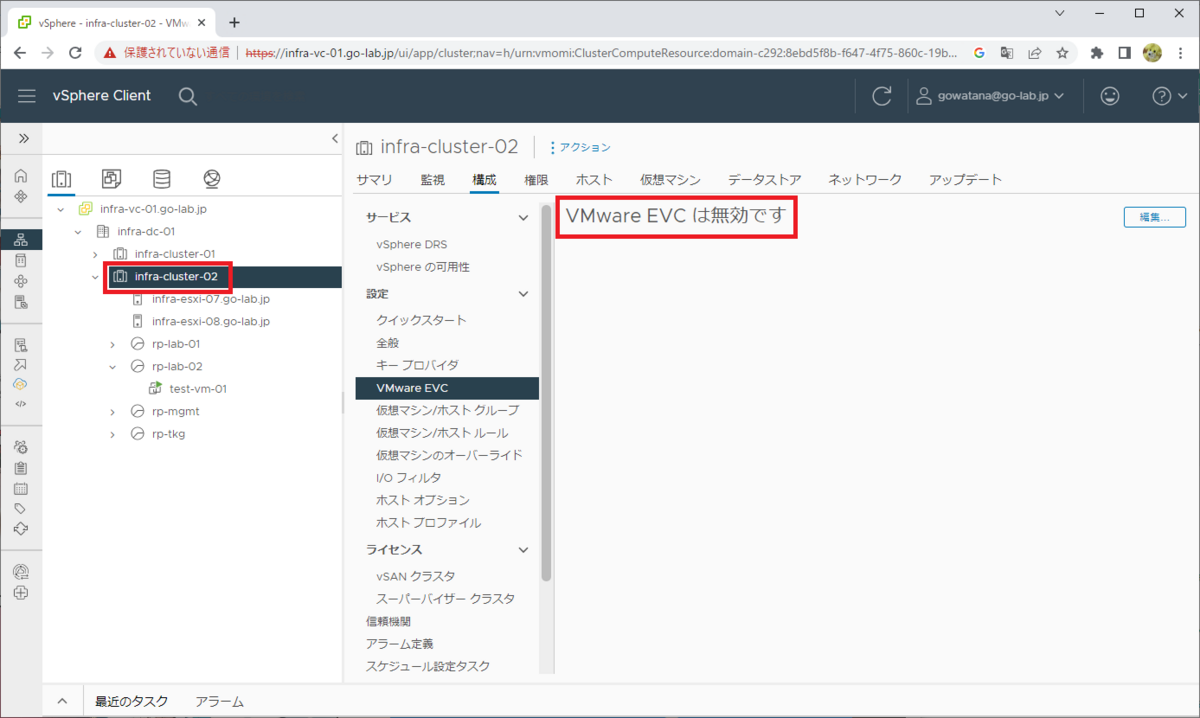Viewport: 1200px width, 718px height.
Task: Collapse the infra-vc-01.go-lab.jp tree node
Action: click(x=60, y=209)
